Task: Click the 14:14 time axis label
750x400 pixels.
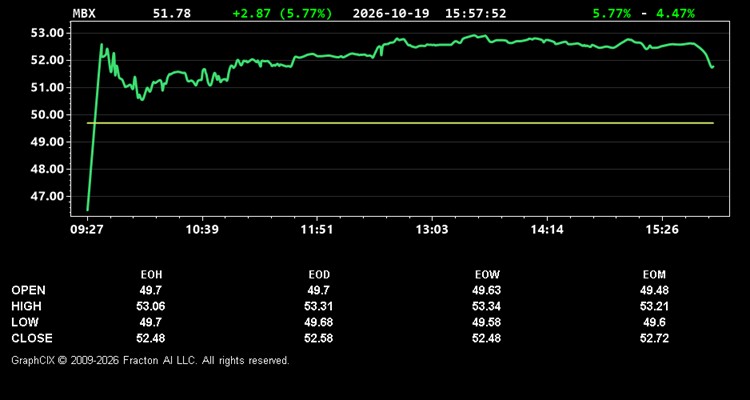Action: coord(547,230)
